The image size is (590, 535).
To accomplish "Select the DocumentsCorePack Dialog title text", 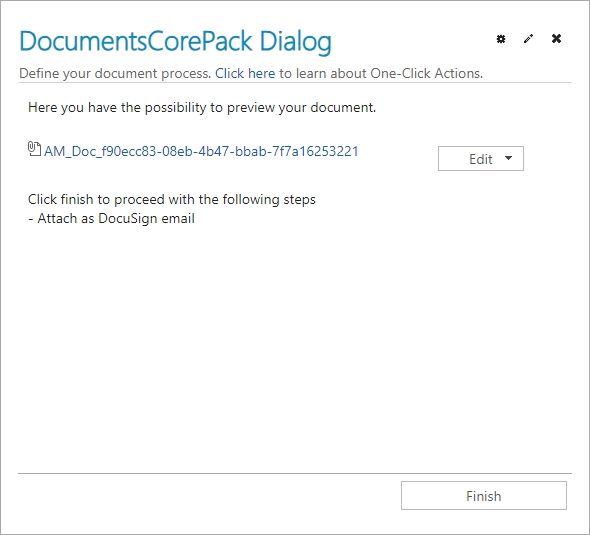I will 175,41.
